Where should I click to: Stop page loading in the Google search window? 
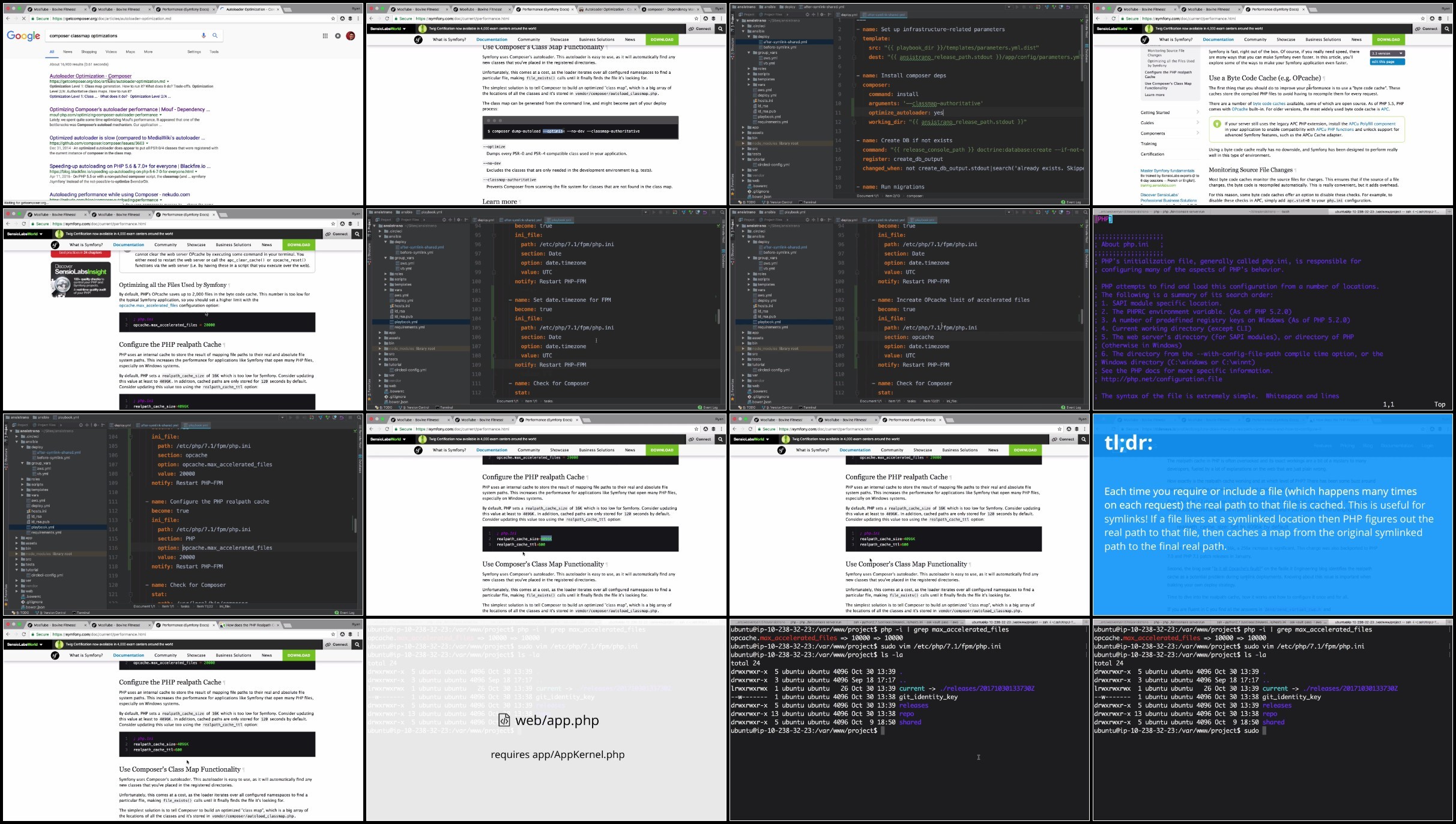click(24, 19)
